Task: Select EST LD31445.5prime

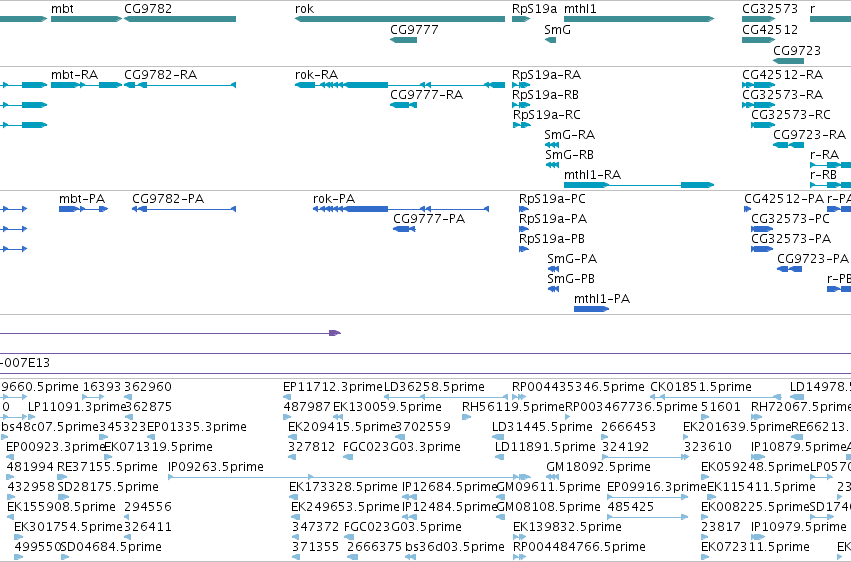Action: tap(542, 427)
